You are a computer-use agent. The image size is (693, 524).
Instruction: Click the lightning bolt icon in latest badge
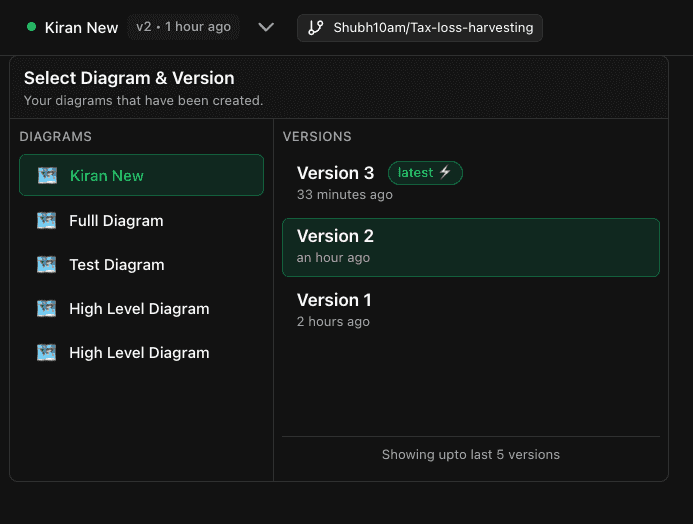click(446, 173)
